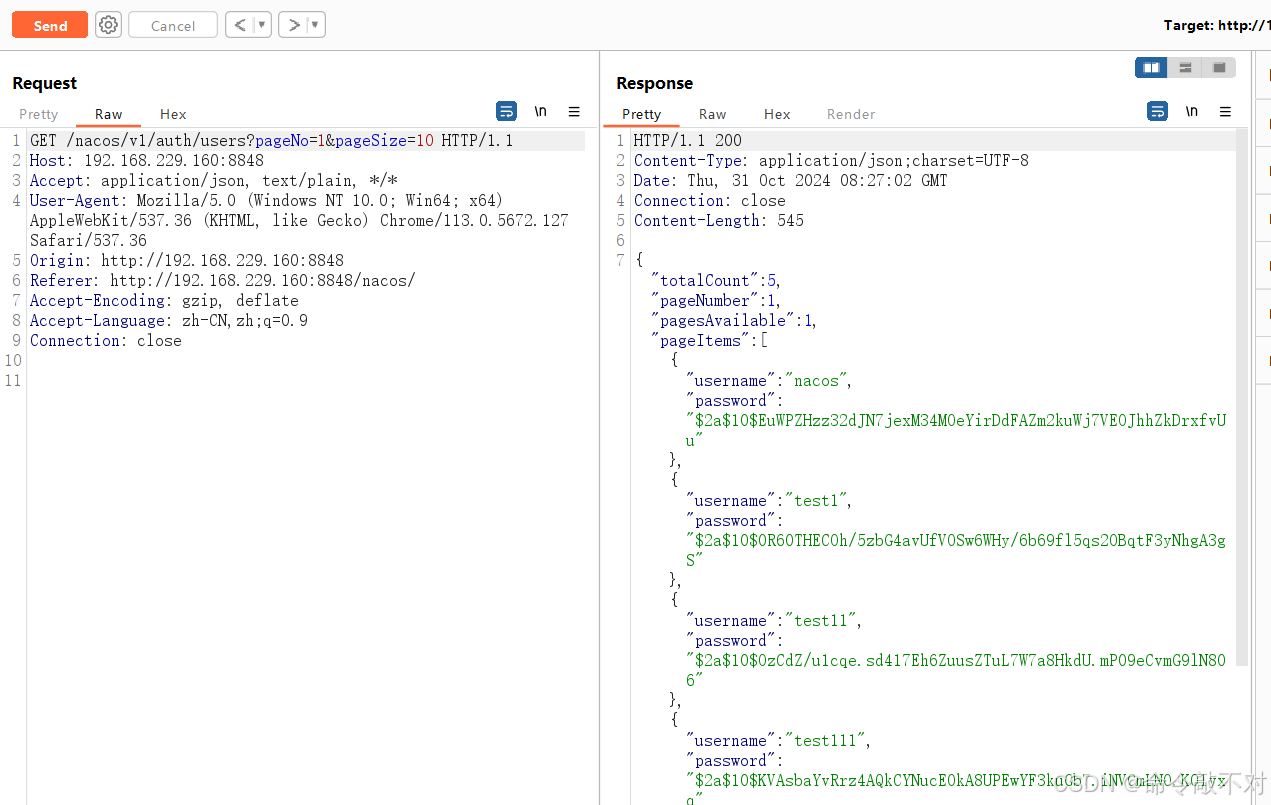Click the Accept-Language header line

pos(169,321)
